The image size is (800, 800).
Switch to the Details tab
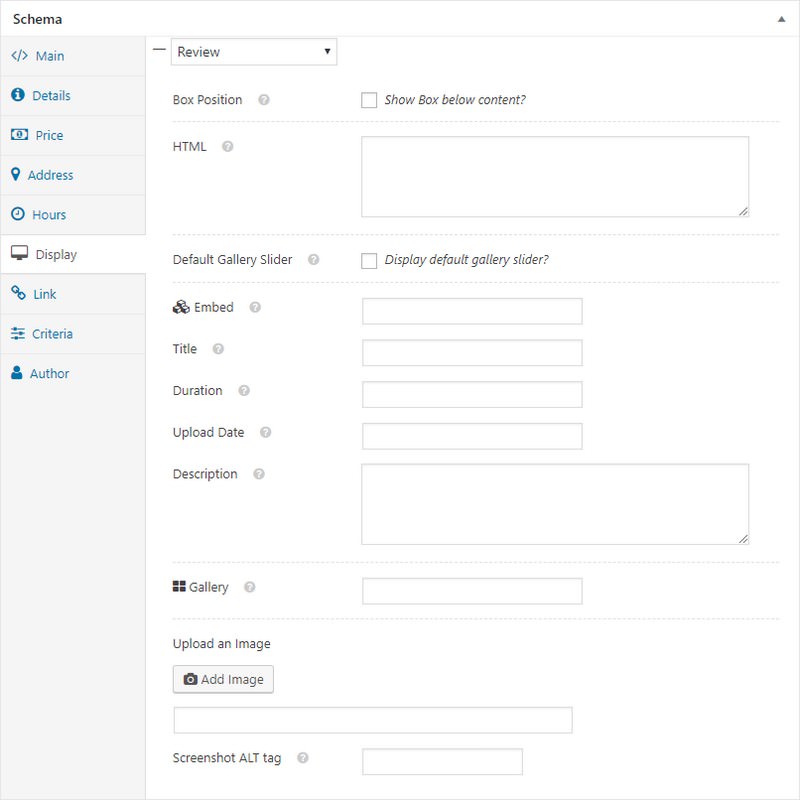tap(50, 95)
